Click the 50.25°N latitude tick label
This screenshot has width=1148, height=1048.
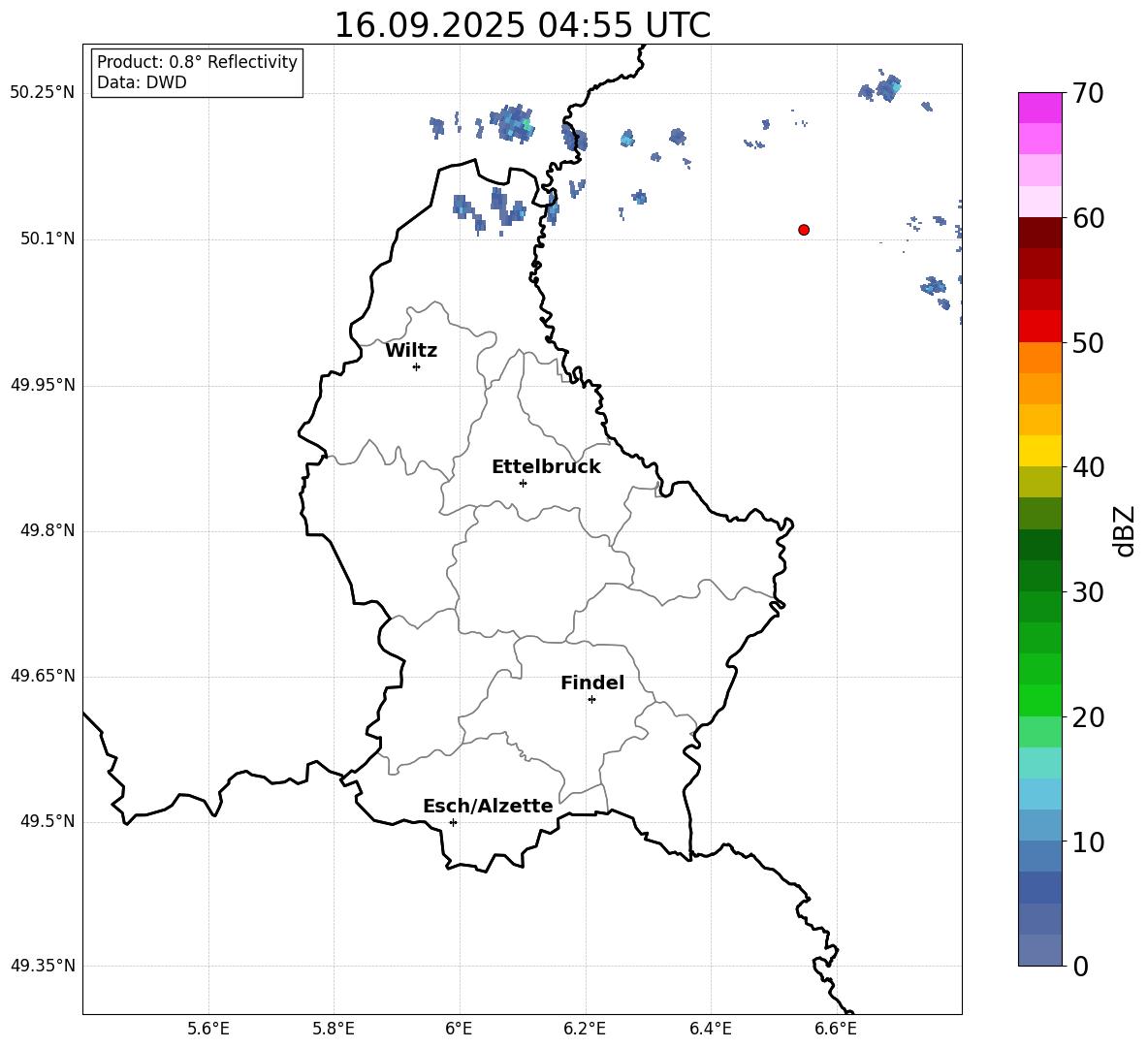(x=43, y=93)
